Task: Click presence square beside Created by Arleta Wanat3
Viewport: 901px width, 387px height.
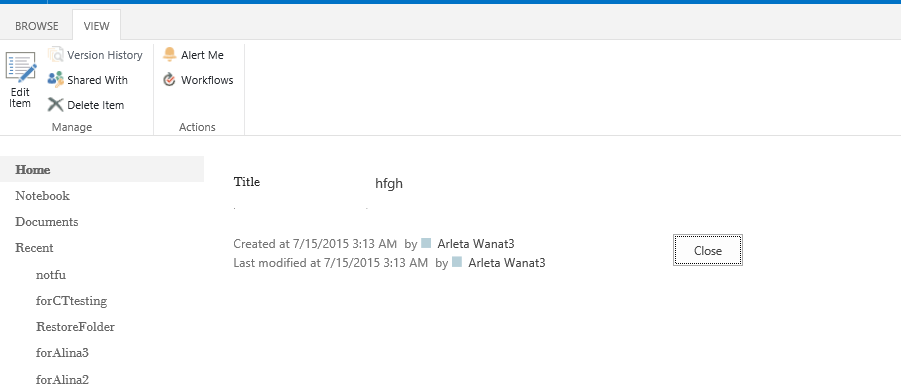Action: click(x=426, y=243)
